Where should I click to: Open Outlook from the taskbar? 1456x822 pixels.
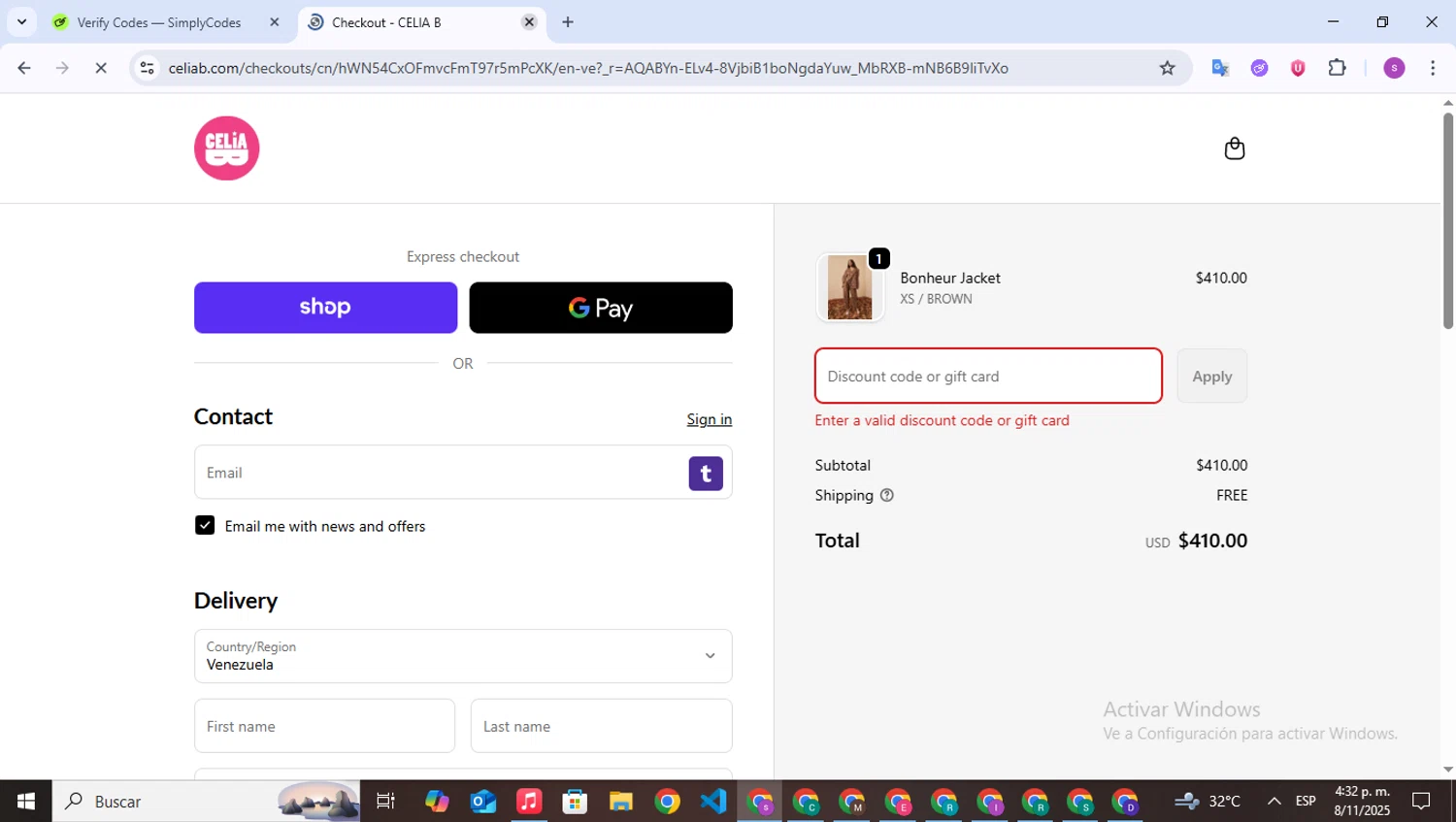point(483,802)
